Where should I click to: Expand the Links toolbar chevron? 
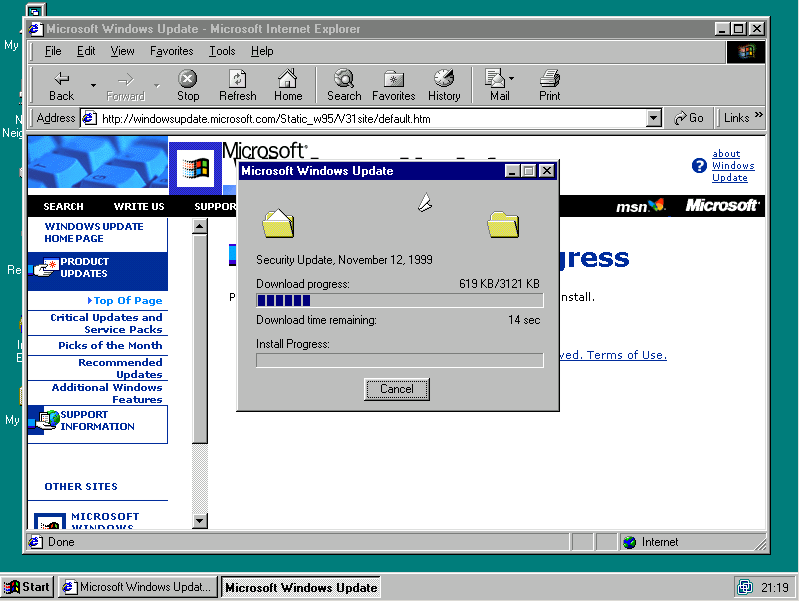pyautogui.click(x=759, y=115)
